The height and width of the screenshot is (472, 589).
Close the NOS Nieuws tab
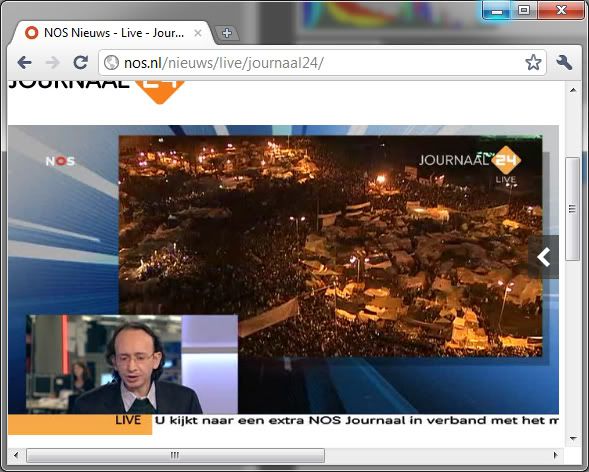tap(198, 33)
